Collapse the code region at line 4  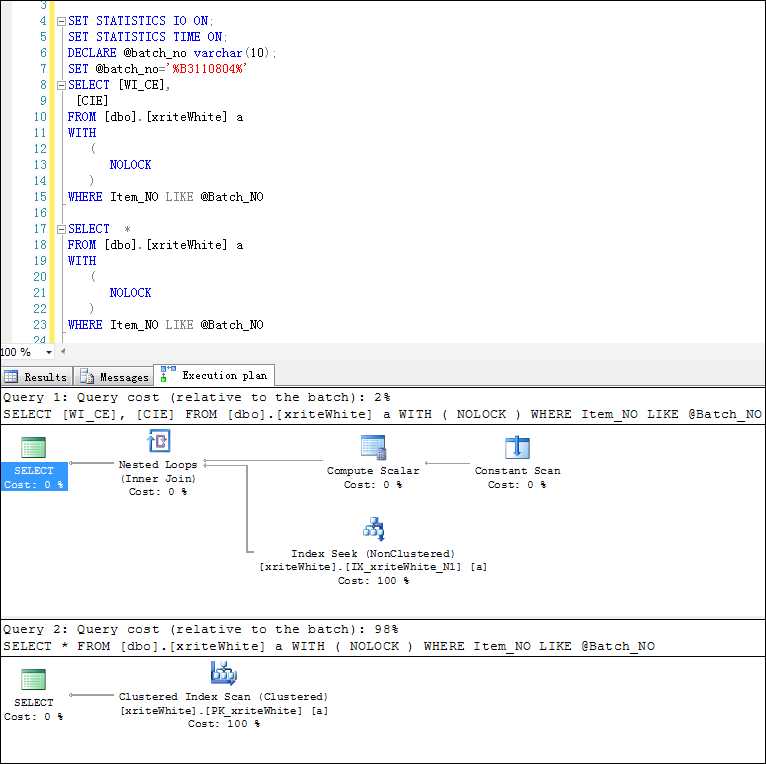[x=61, y=21]
